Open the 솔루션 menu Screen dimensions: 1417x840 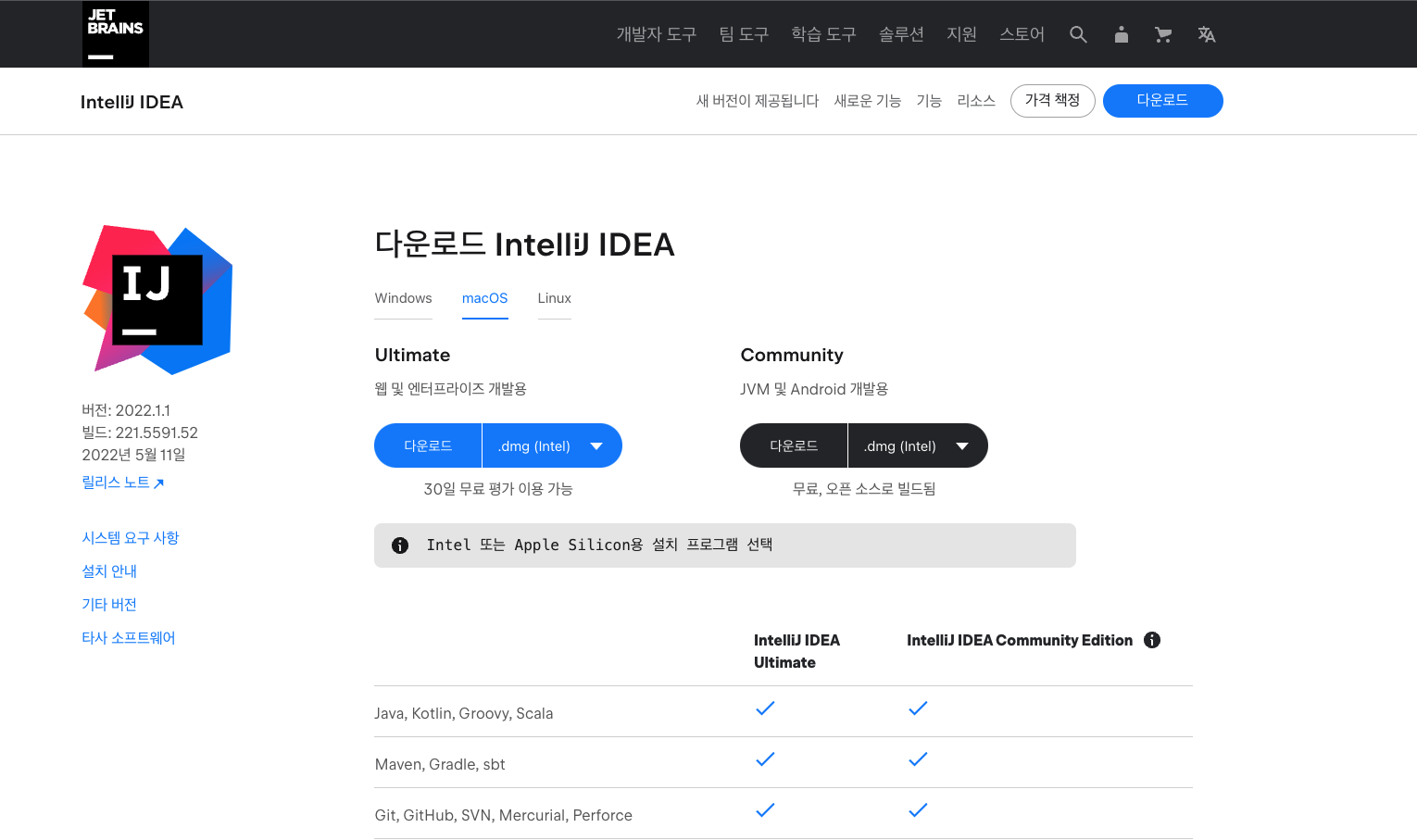[x=901, y=34]
